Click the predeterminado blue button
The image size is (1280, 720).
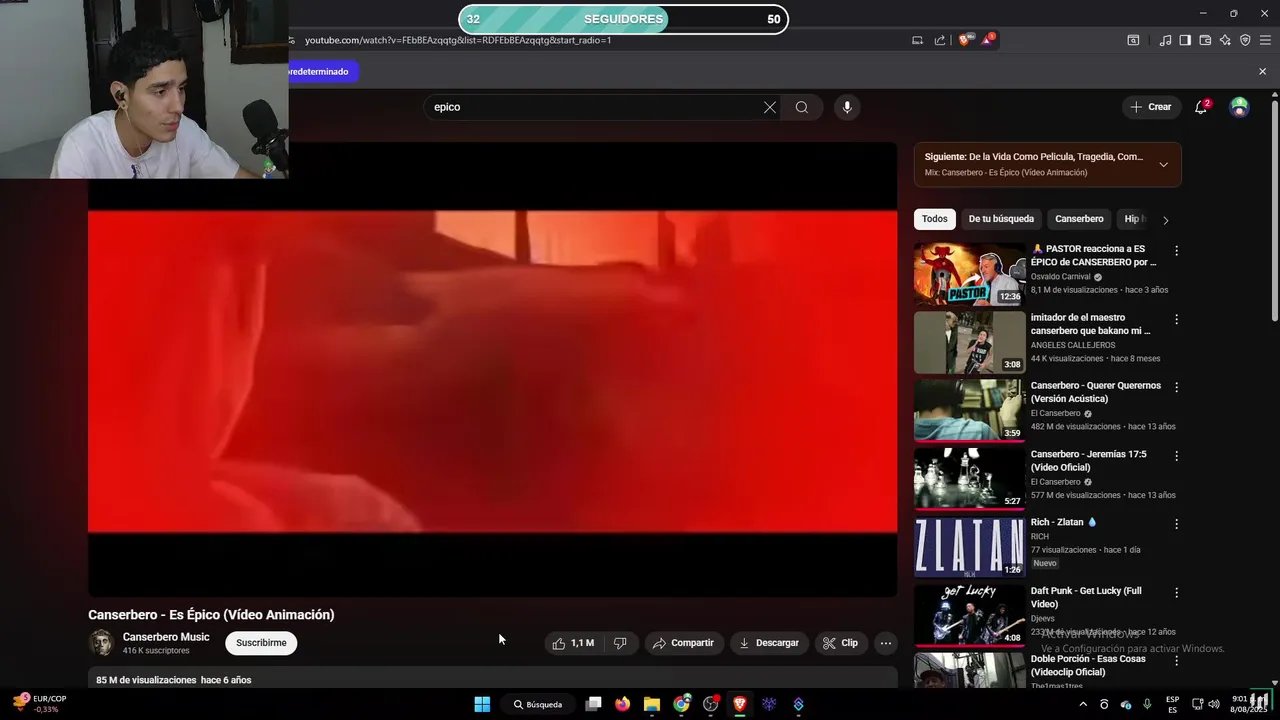[322, 72]
